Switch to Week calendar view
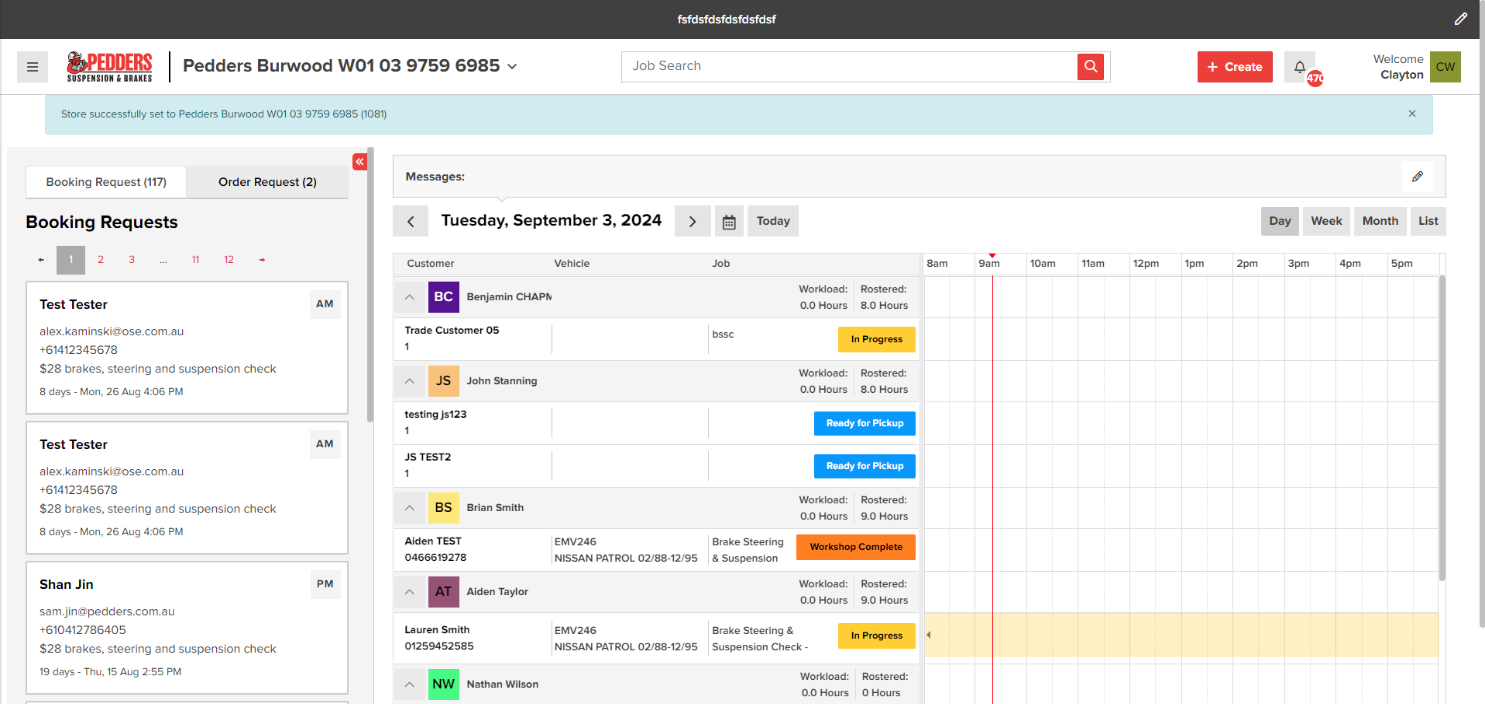 point(1326,221)
